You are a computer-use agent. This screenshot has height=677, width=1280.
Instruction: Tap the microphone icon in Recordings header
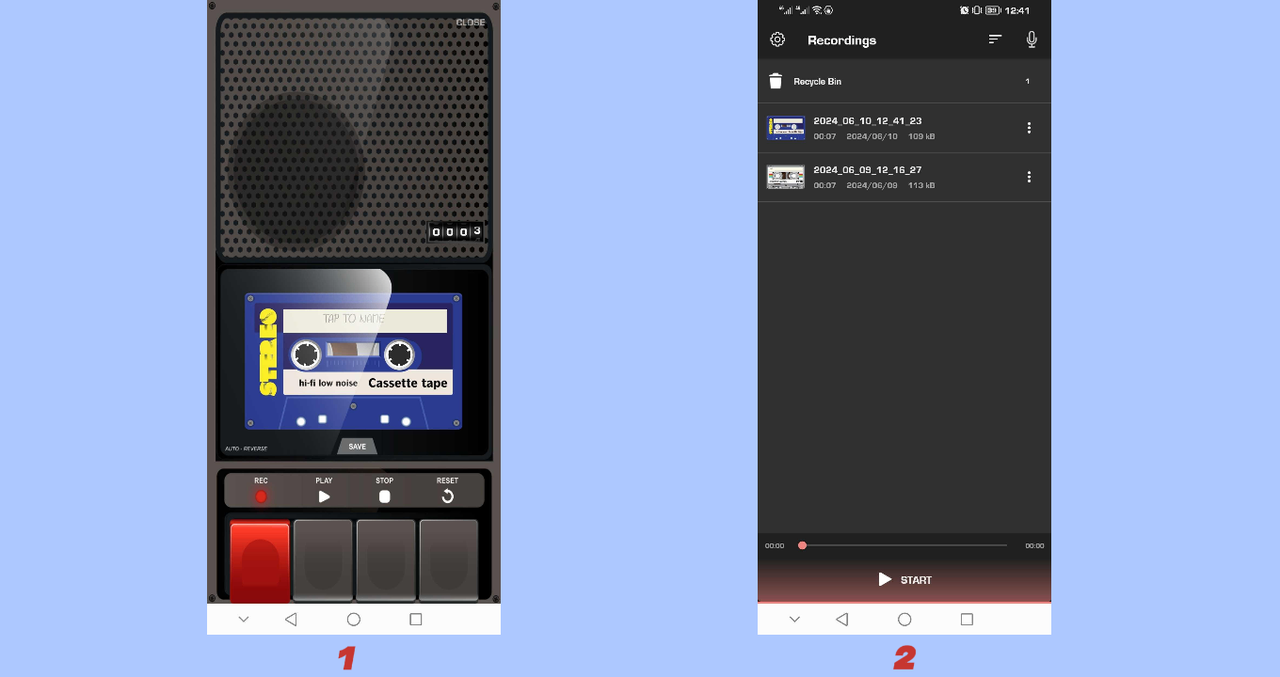click(x=1031, y=40)
